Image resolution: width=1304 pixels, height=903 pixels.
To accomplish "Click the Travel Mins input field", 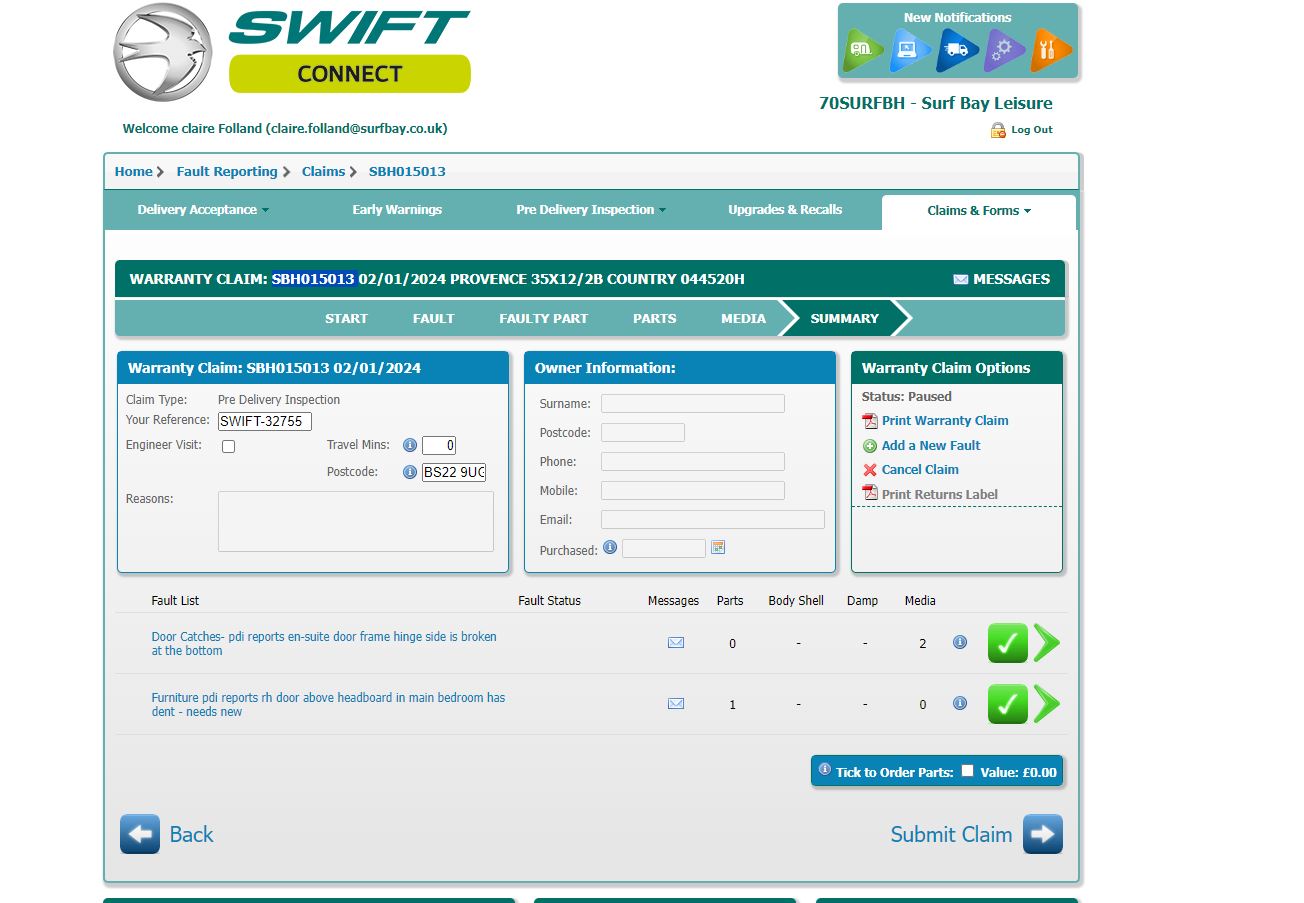I will click(439, 446).
